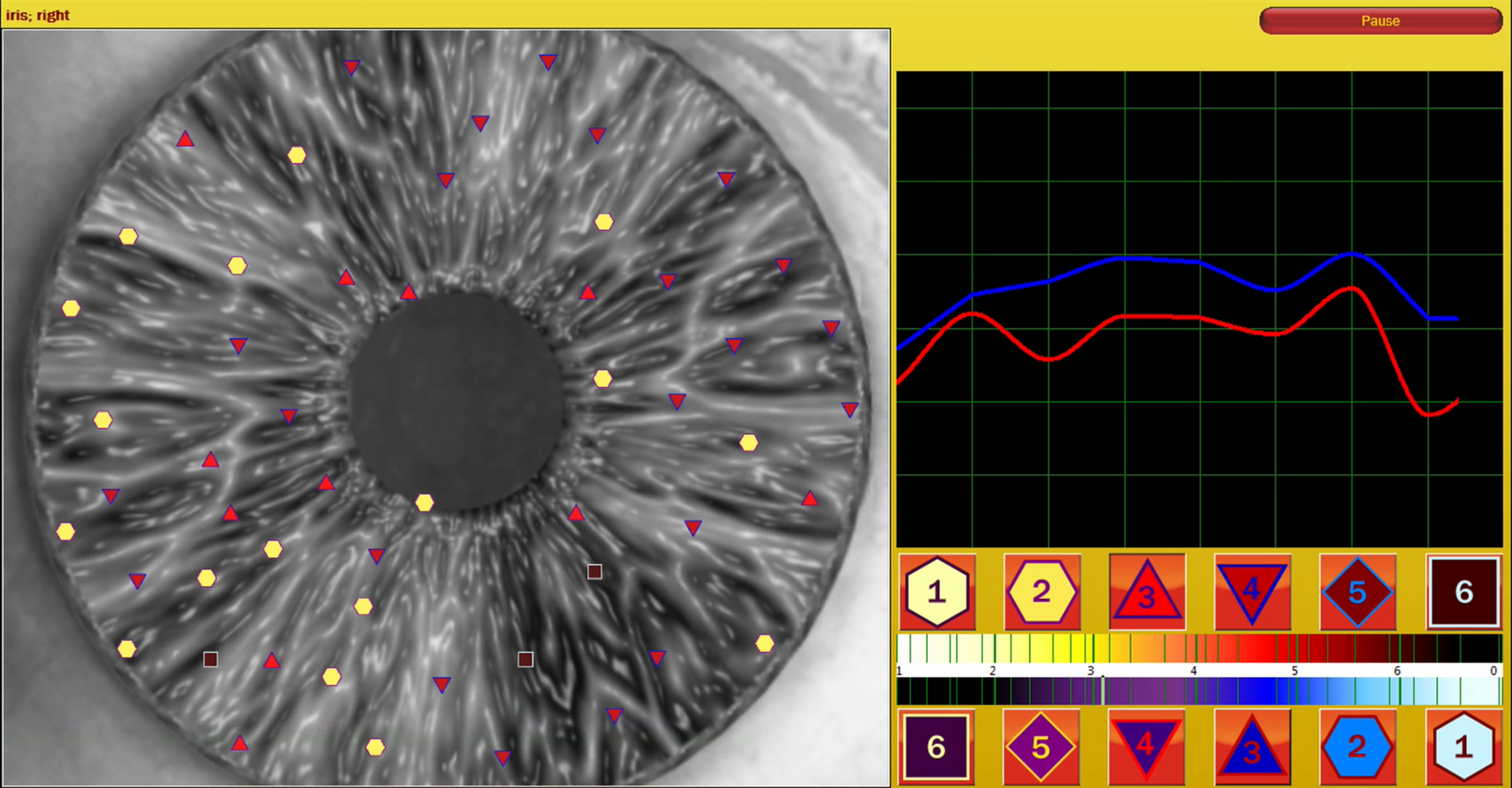
Task: Click the 'iris; right' title text
Action: (x=38, y=16)
